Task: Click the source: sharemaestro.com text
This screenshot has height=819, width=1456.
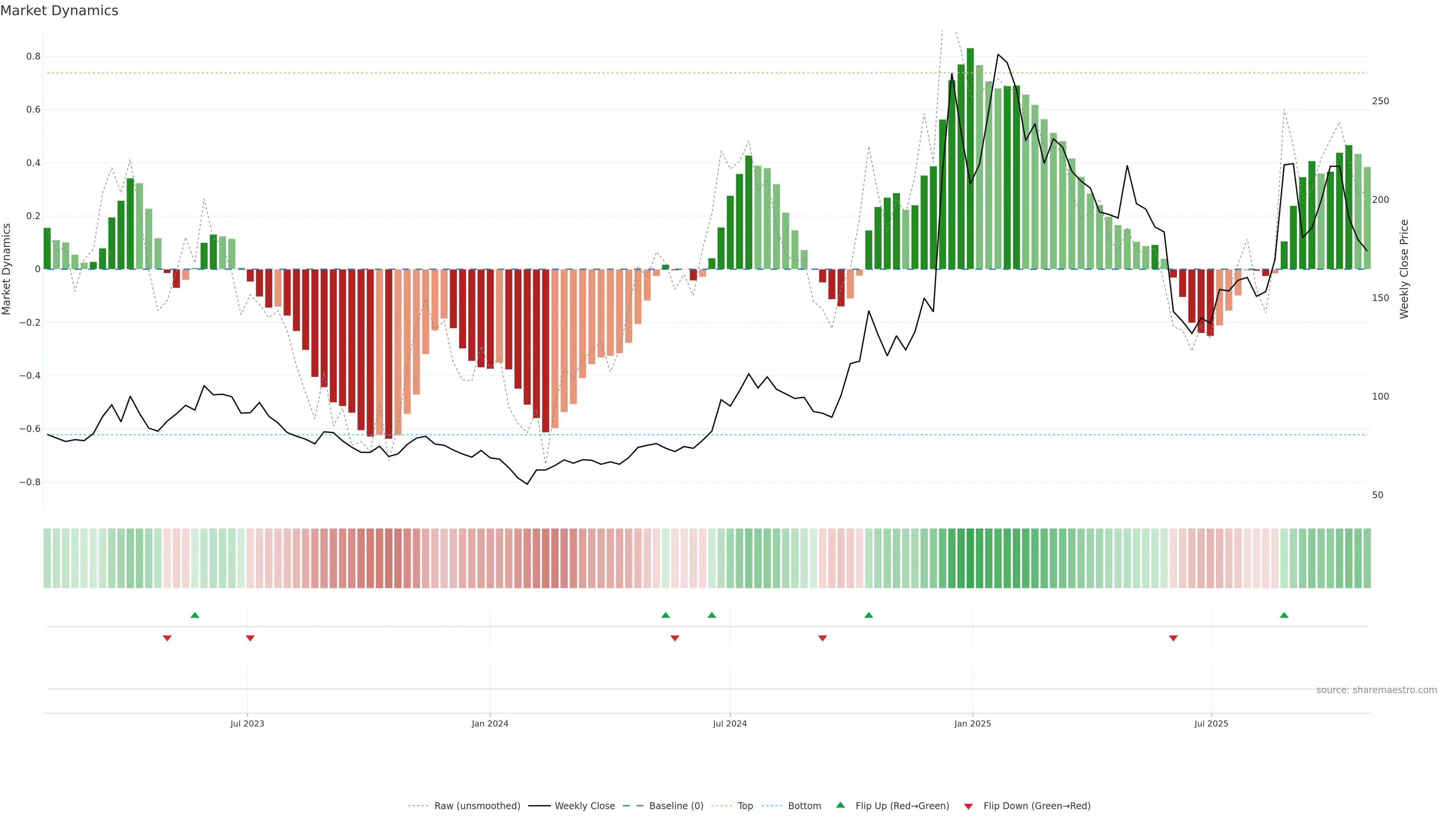Action: coord(1376,690)
